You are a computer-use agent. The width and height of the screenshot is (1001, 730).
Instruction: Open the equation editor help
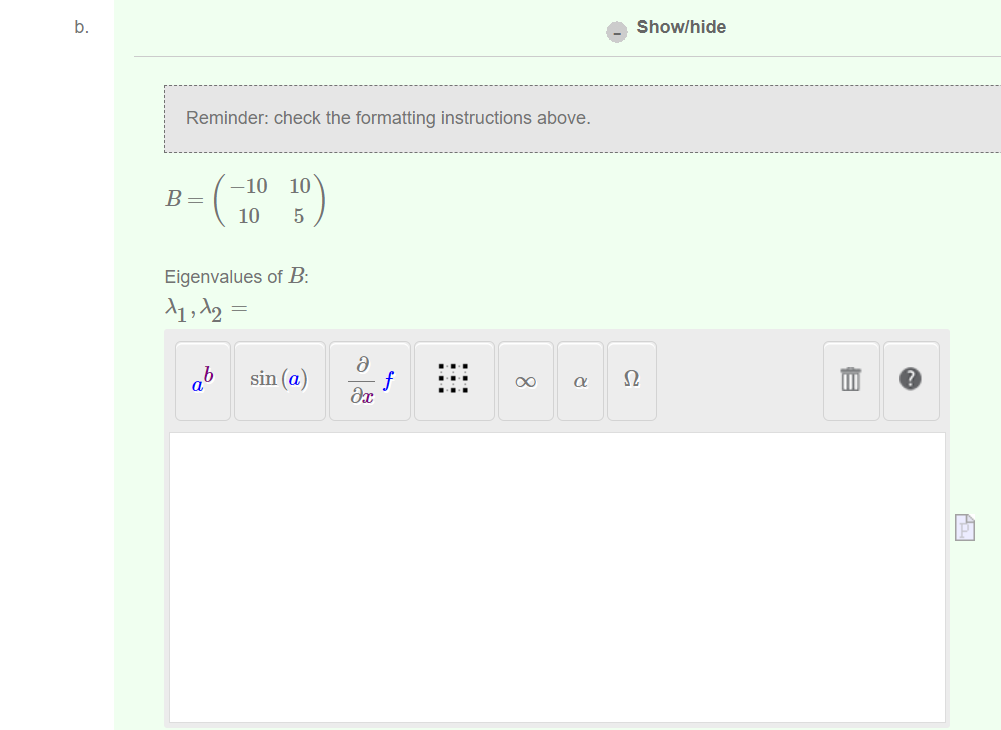[x=910, y=380]
